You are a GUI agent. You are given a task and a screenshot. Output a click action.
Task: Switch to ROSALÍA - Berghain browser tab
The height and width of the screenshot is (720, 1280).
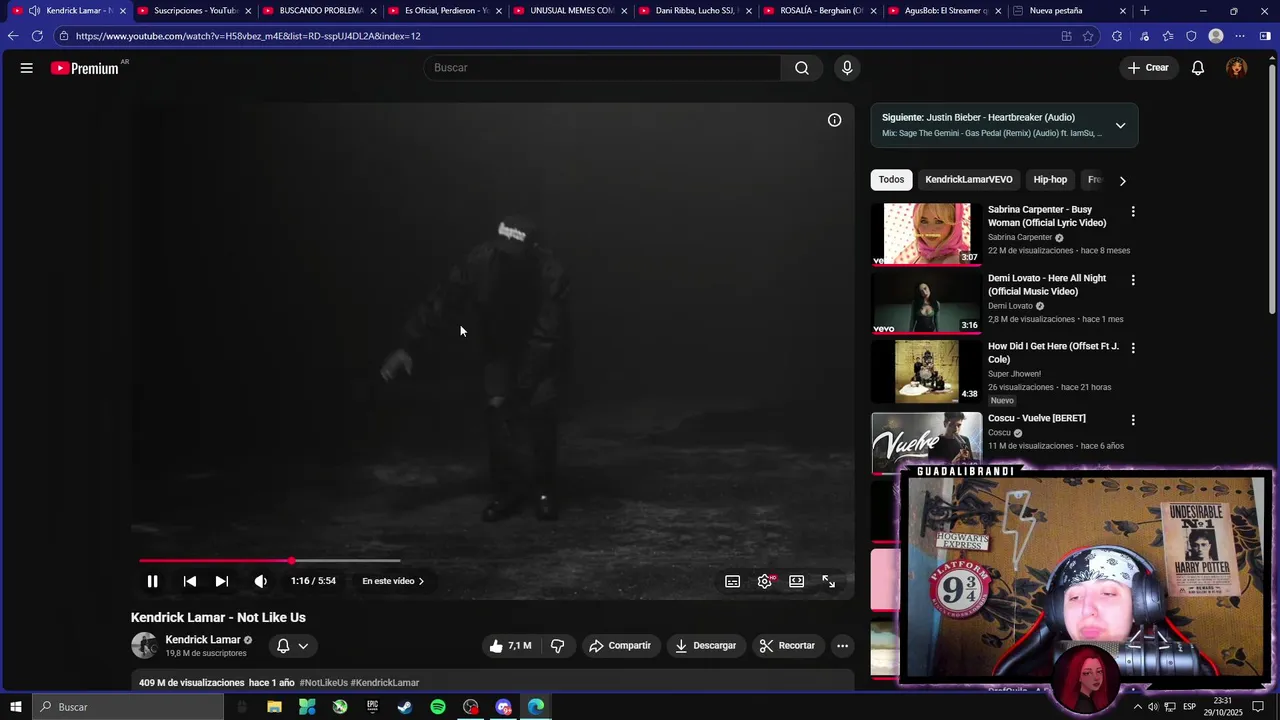coord(820,11)
